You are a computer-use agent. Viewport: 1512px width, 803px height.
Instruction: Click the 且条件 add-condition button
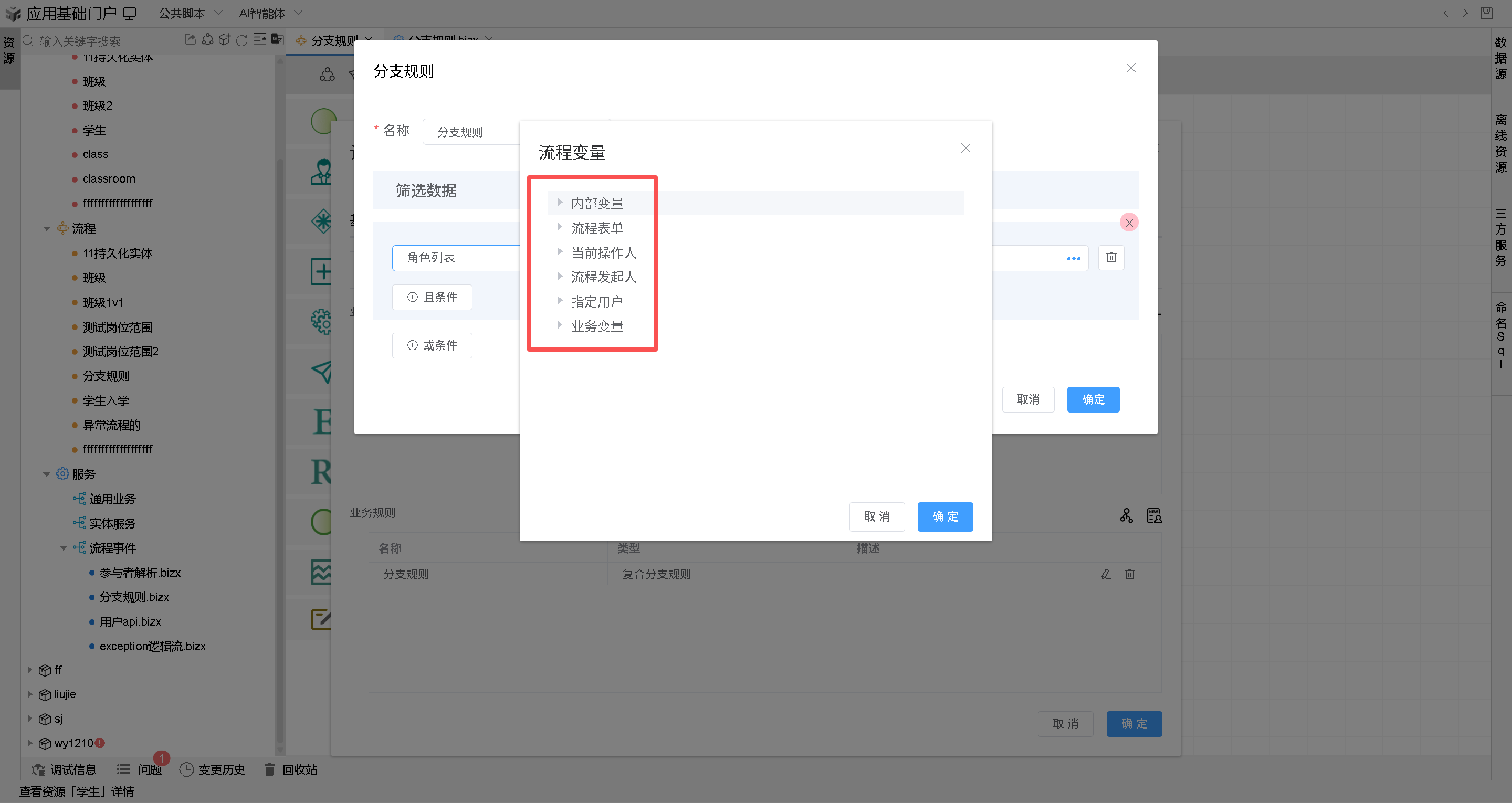pos(432,297)
